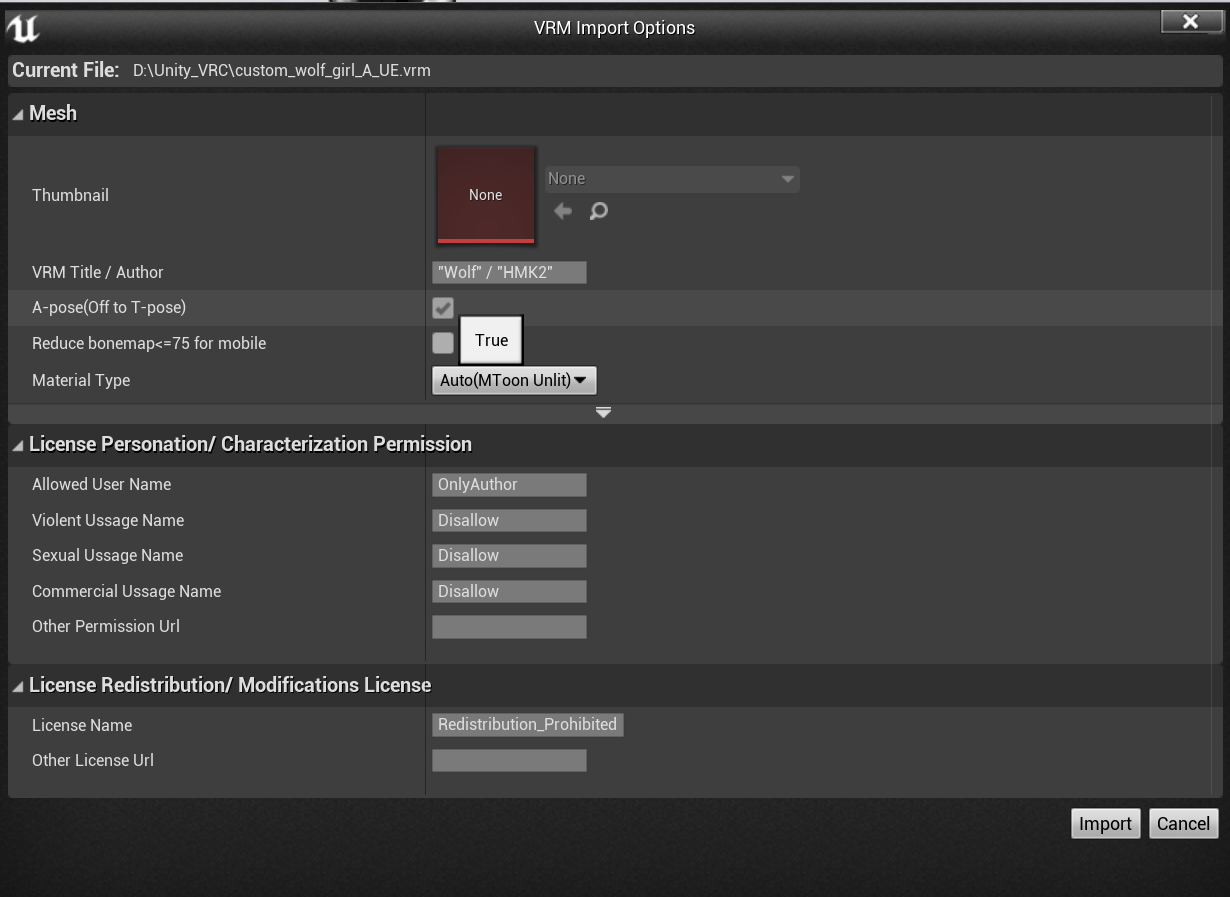Click the Sexual Ussage Name field
The height and width of the screenshot is (897, 1230).
tap(509, 556)
